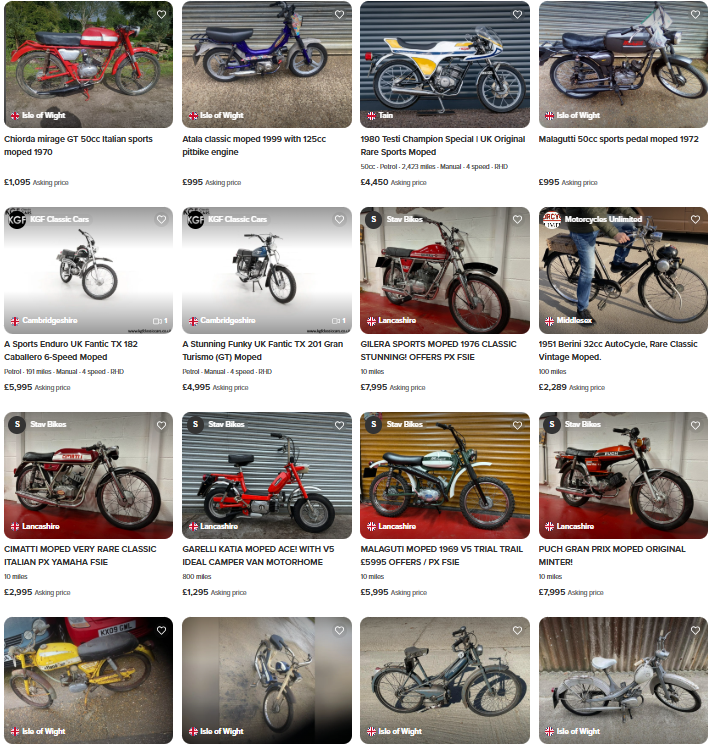This screenshot has width=712, height=749.
Task: Favorite the Chiorda mirage GT listing heart
Action: (161, 14)
